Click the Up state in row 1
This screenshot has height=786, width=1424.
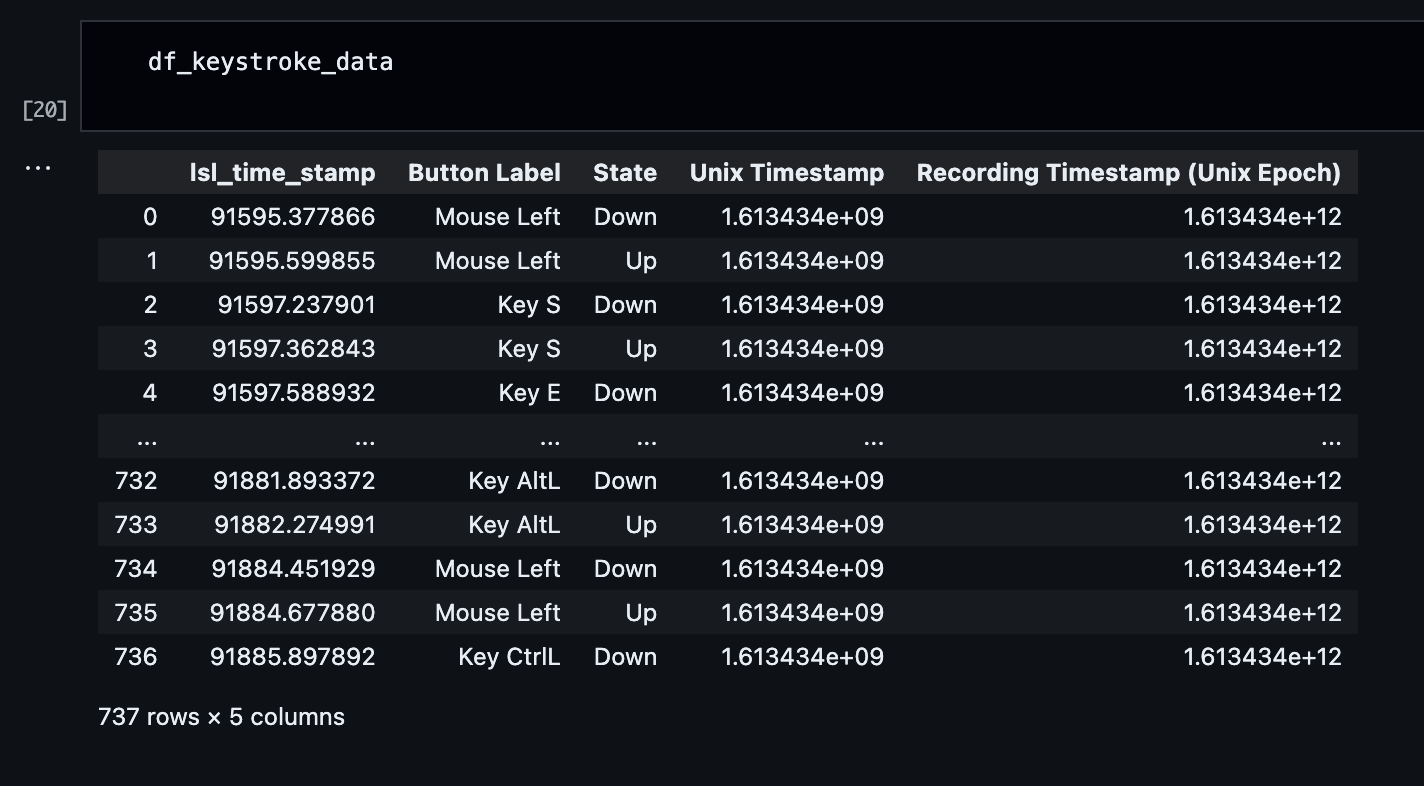(641, 261)
